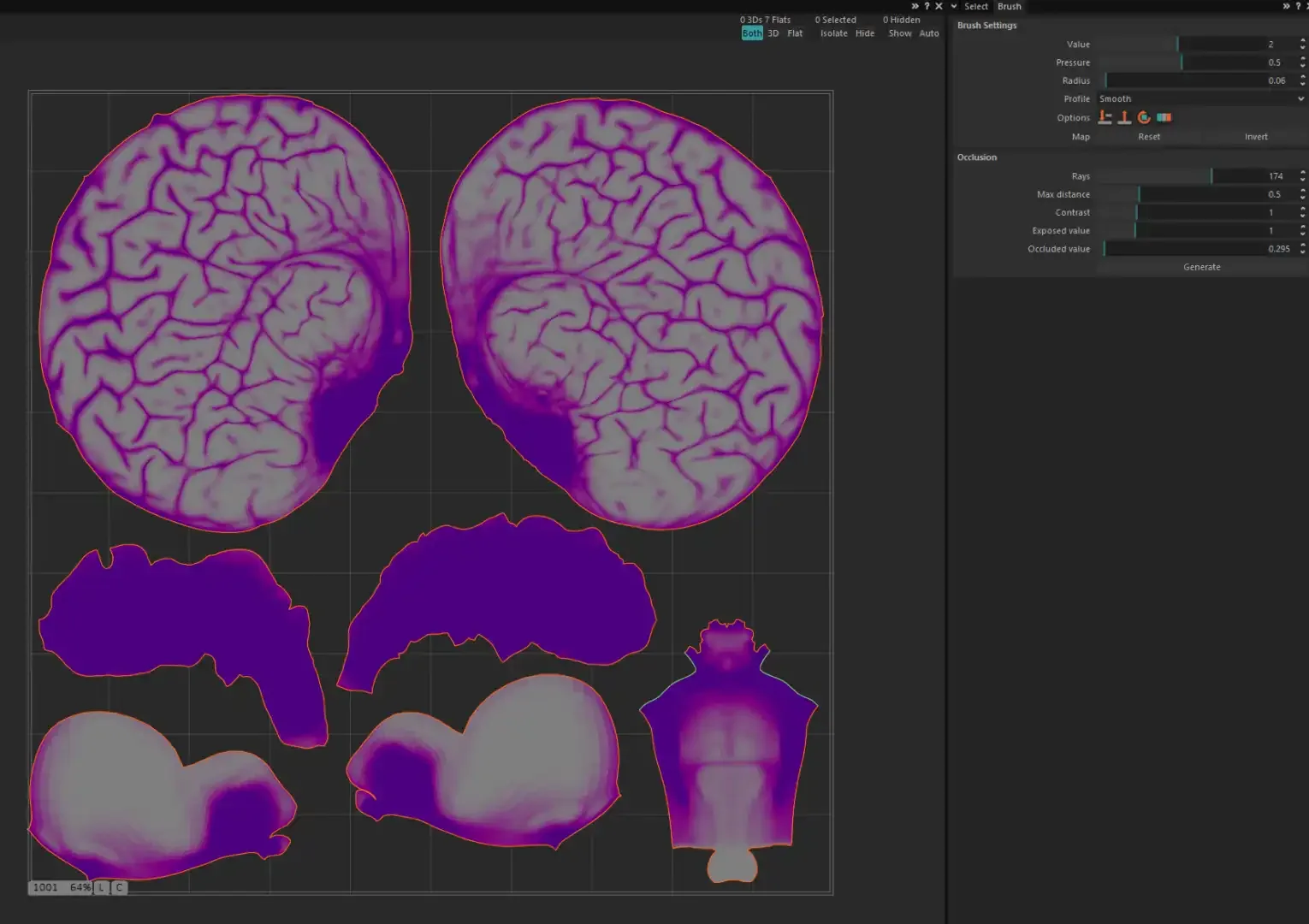Viewport: 1309px width, 924px height.
Task: Expand viewport panel with double chevron
Action: coord(915,6)
